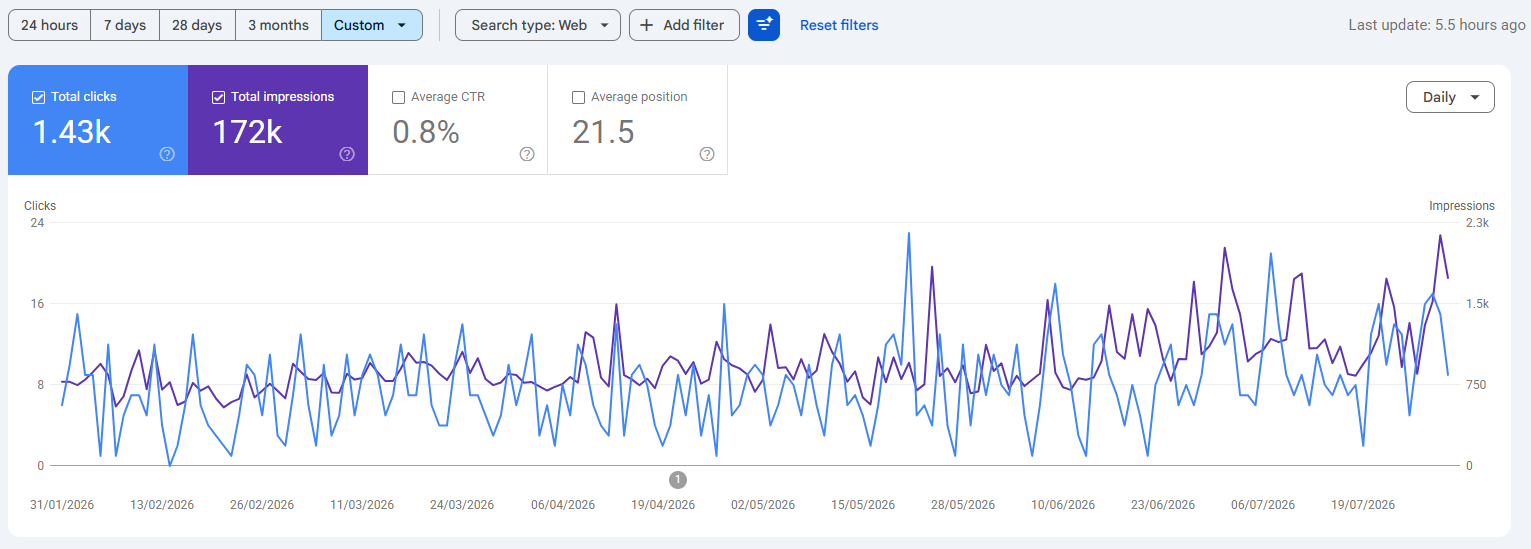Click the 31/01/2026 axis date label
Screen dimensions: 1531x549
(x=62, y=505)
